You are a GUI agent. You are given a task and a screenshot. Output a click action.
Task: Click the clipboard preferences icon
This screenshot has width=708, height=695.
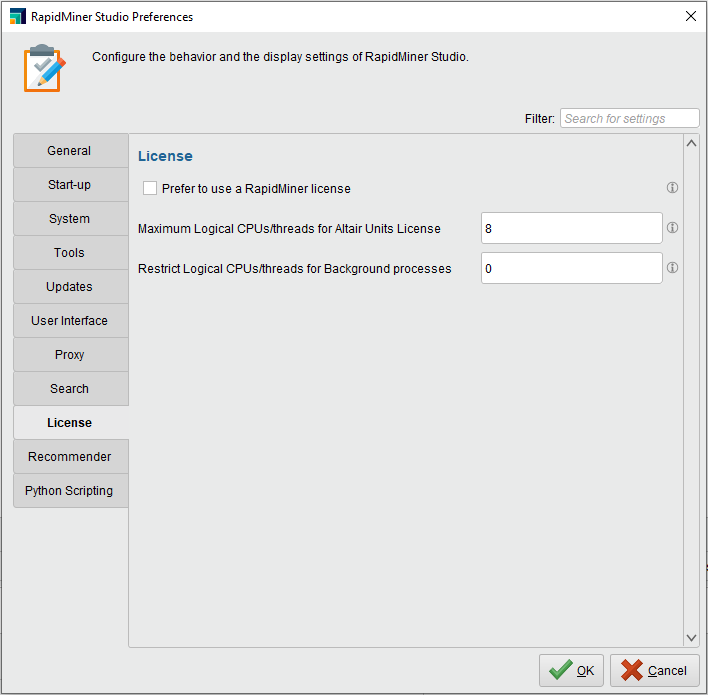click(44, 68)
